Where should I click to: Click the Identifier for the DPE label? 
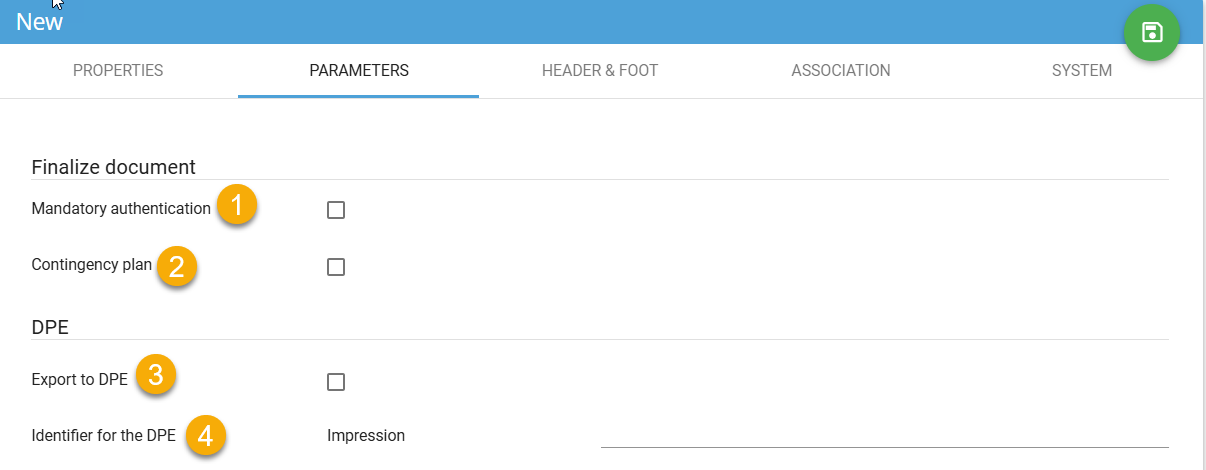pyautogui.click(x=104, y=436)
